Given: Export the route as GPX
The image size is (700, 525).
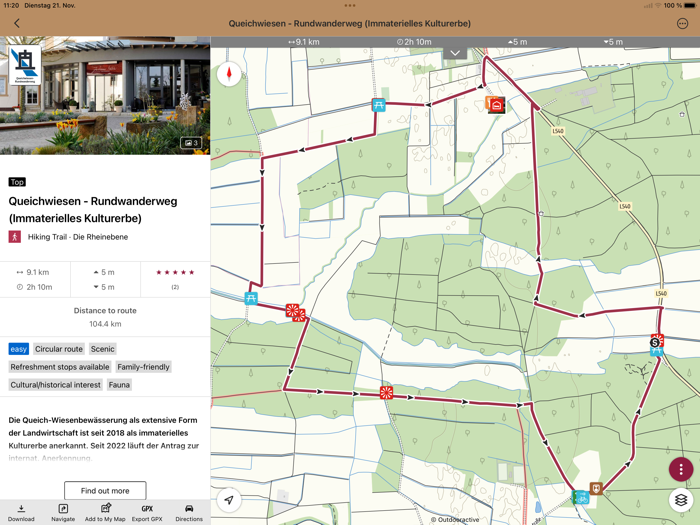Looking at the screenshot, I should pos(147,513).
